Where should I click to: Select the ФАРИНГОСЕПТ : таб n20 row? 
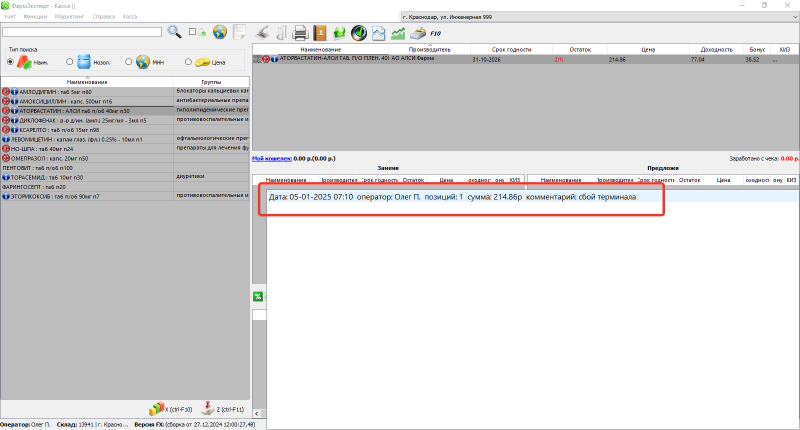(125, 187)
